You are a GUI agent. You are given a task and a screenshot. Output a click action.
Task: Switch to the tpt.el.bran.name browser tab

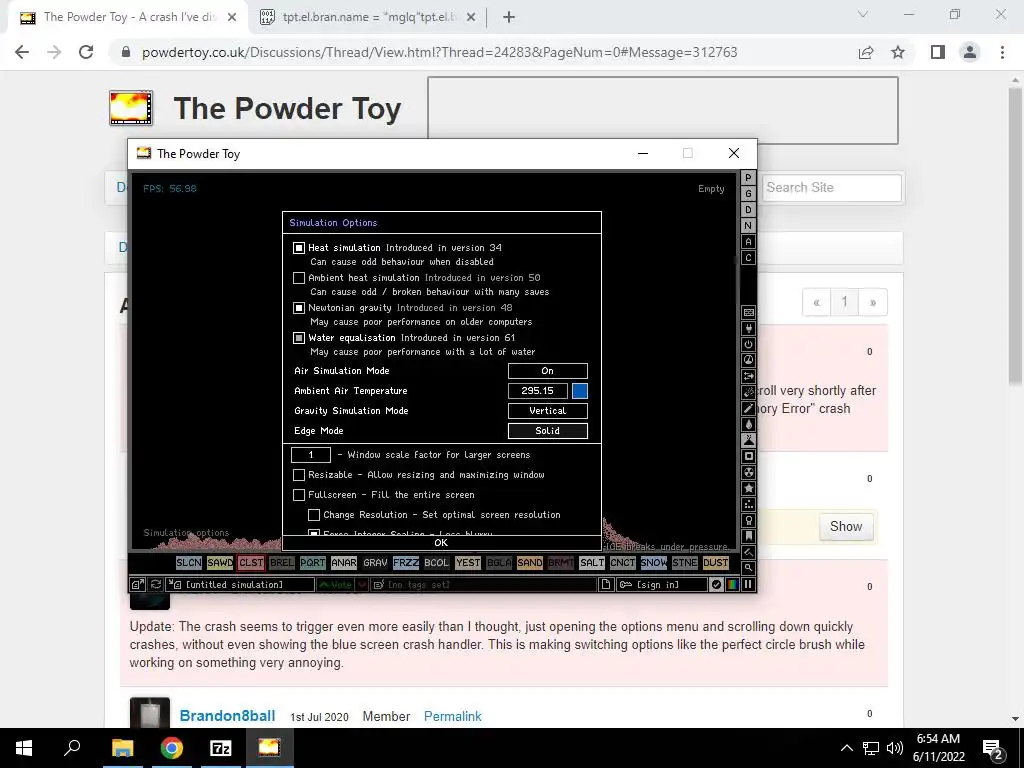point(367,17)
